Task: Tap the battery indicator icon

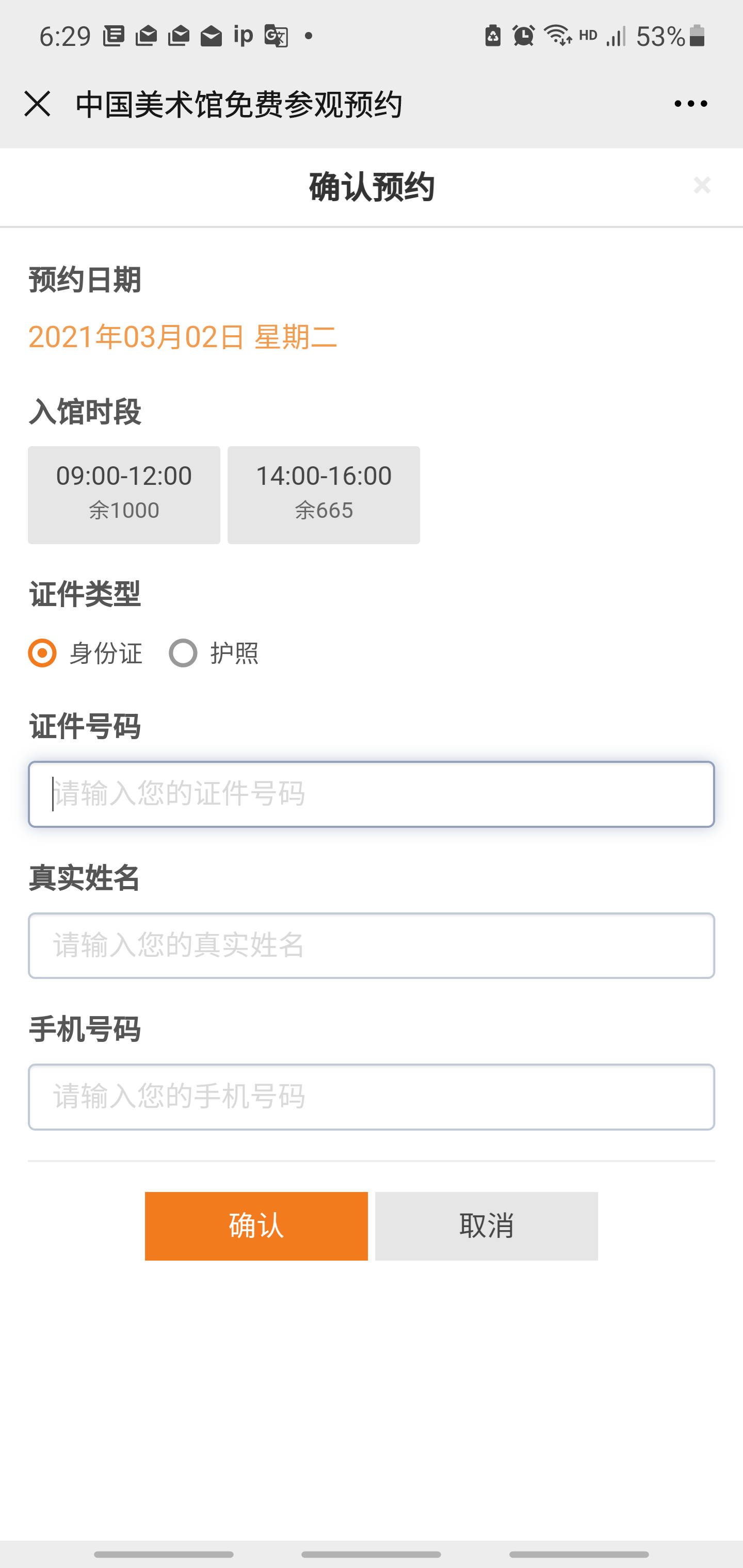Action: tap(697, 36)
